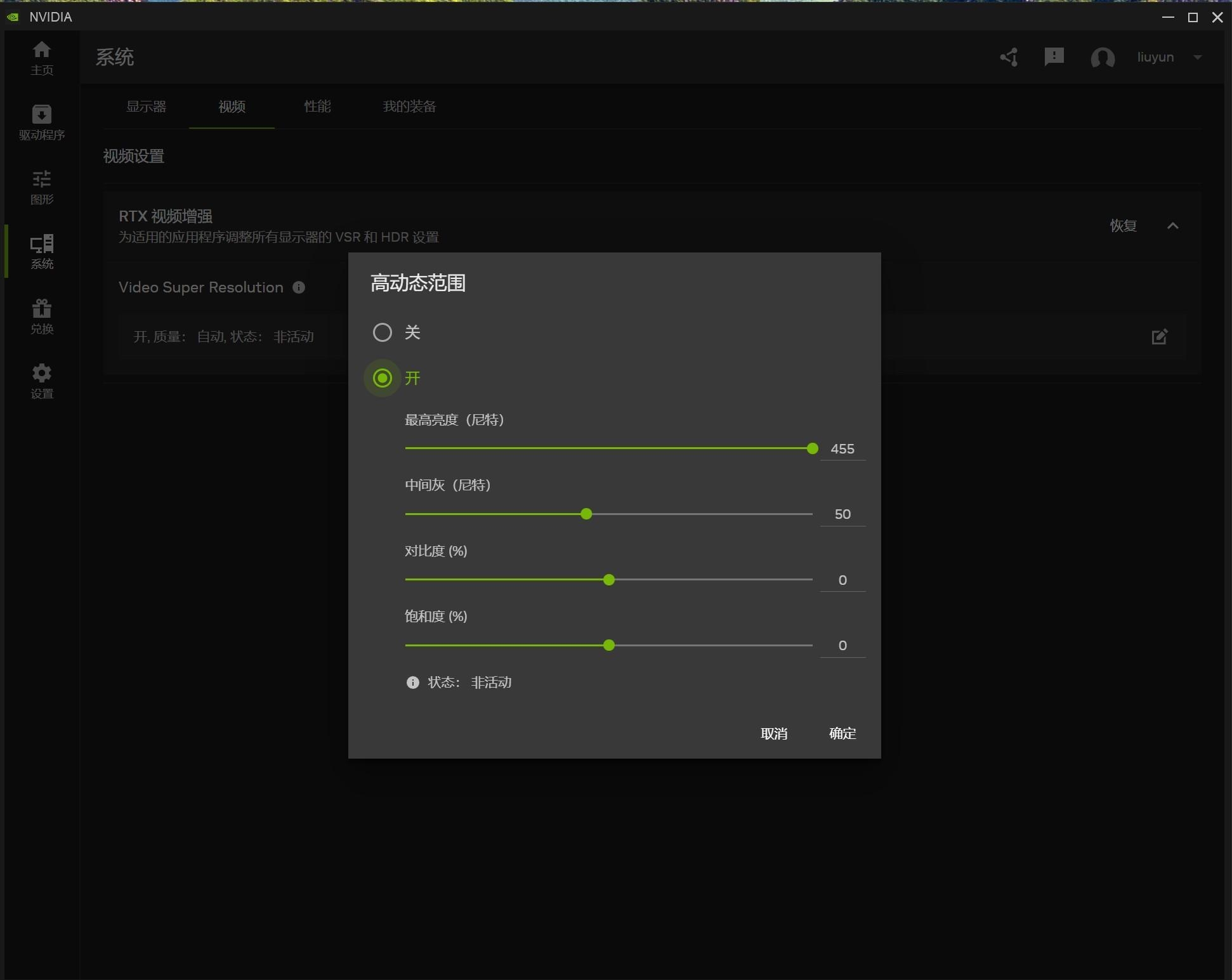The image size is (1232, 980).
Task: Switch to the 我的装备 tab
Action: tap(410, 107)
